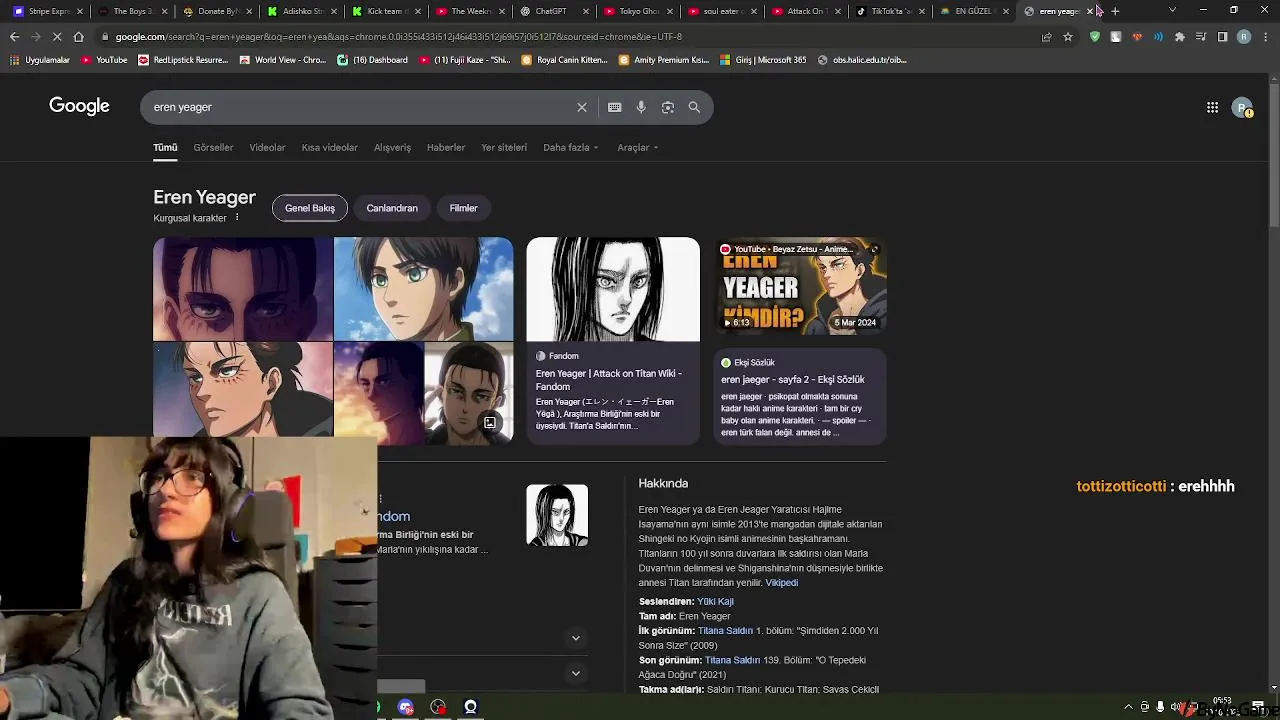
Task: Click the magnifier search button
Action: point(694,107)
